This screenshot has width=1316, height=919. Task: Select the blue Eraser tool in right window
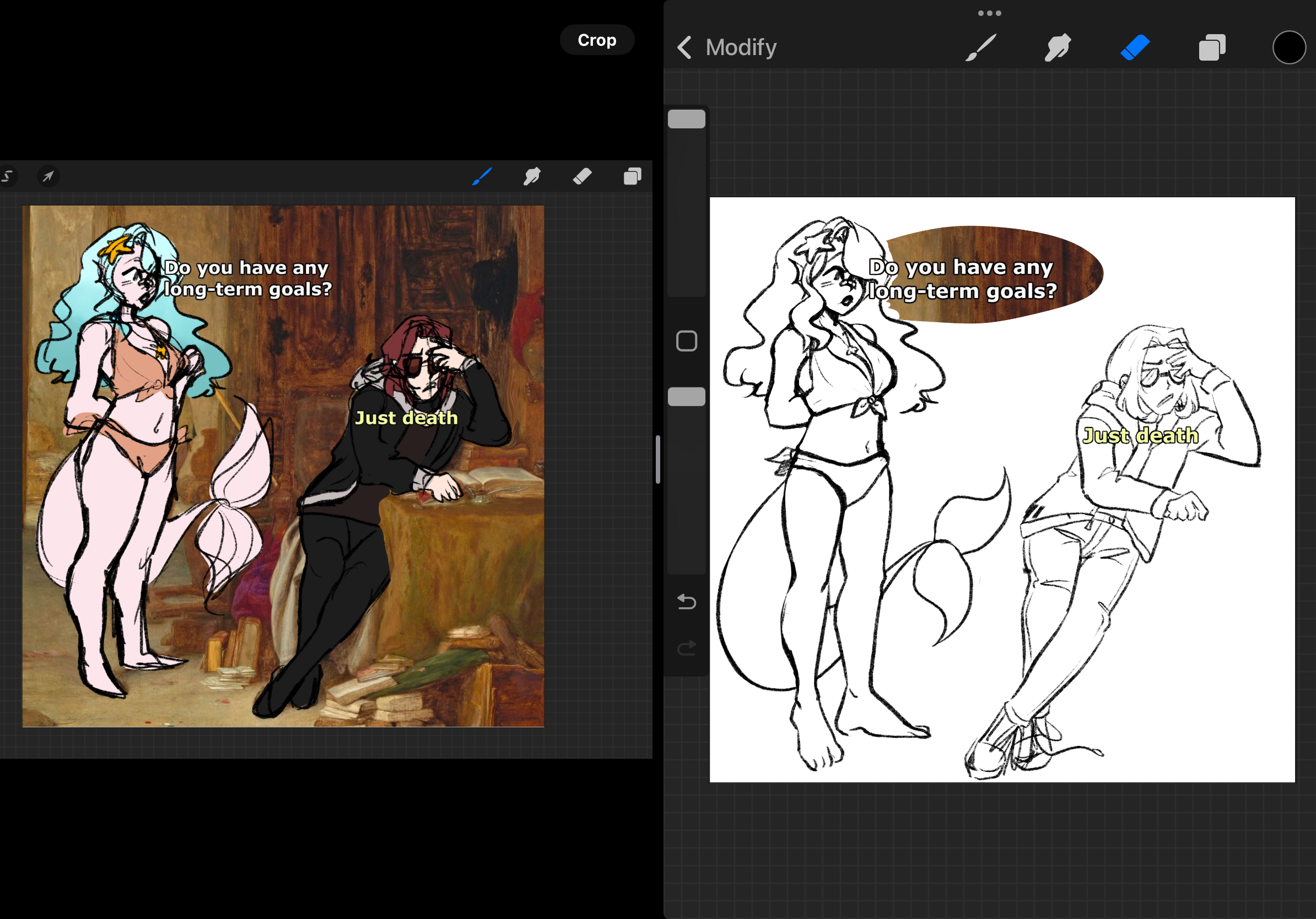[1135, 47]
